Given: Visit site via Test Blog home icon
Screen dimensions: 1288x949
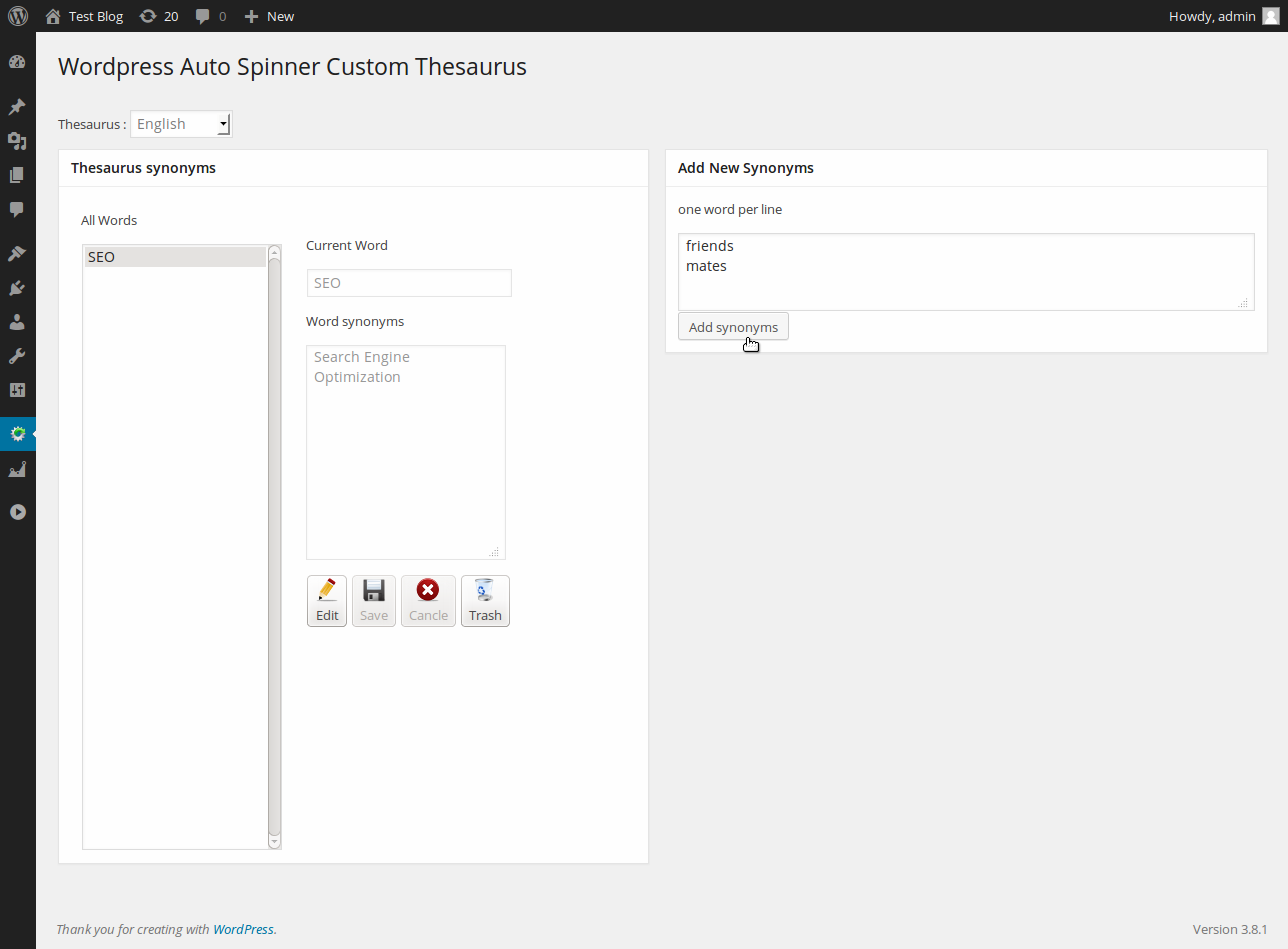Looking at the screenshot, I should (x=84, y=16).
